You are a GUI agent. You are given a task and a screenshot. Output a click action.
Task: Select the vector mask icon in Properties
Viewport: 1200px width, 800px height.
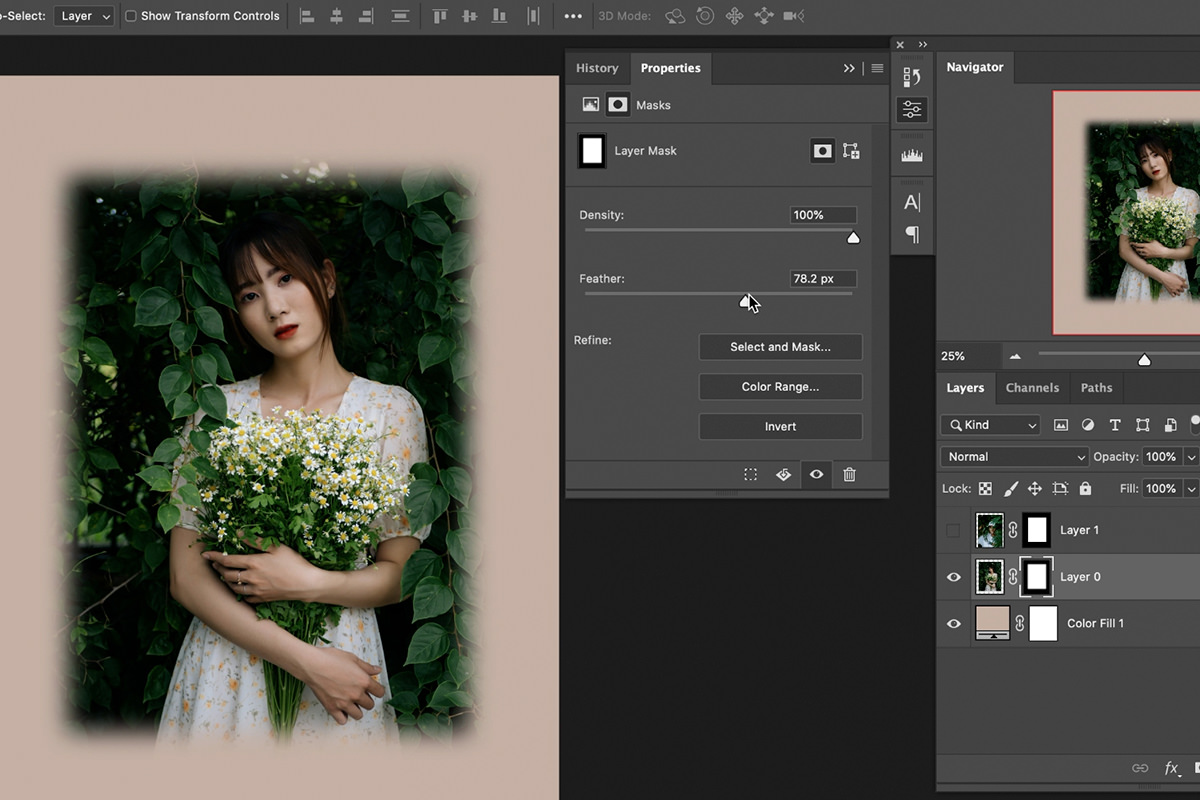coord(851,151)
